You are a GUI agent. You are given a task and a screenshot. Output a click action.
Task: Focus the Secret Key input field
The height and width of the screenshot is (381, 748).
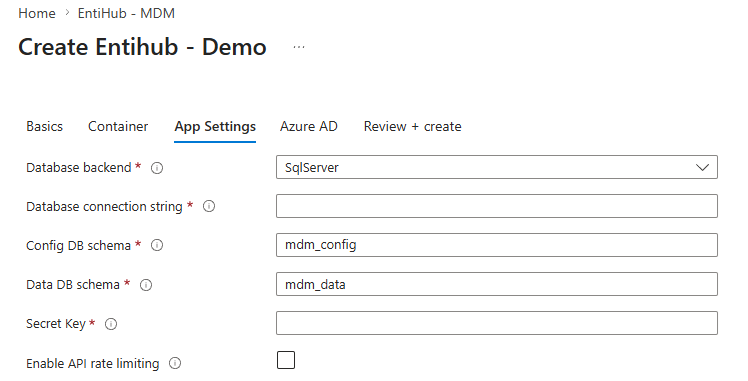[x=497, y=323]
